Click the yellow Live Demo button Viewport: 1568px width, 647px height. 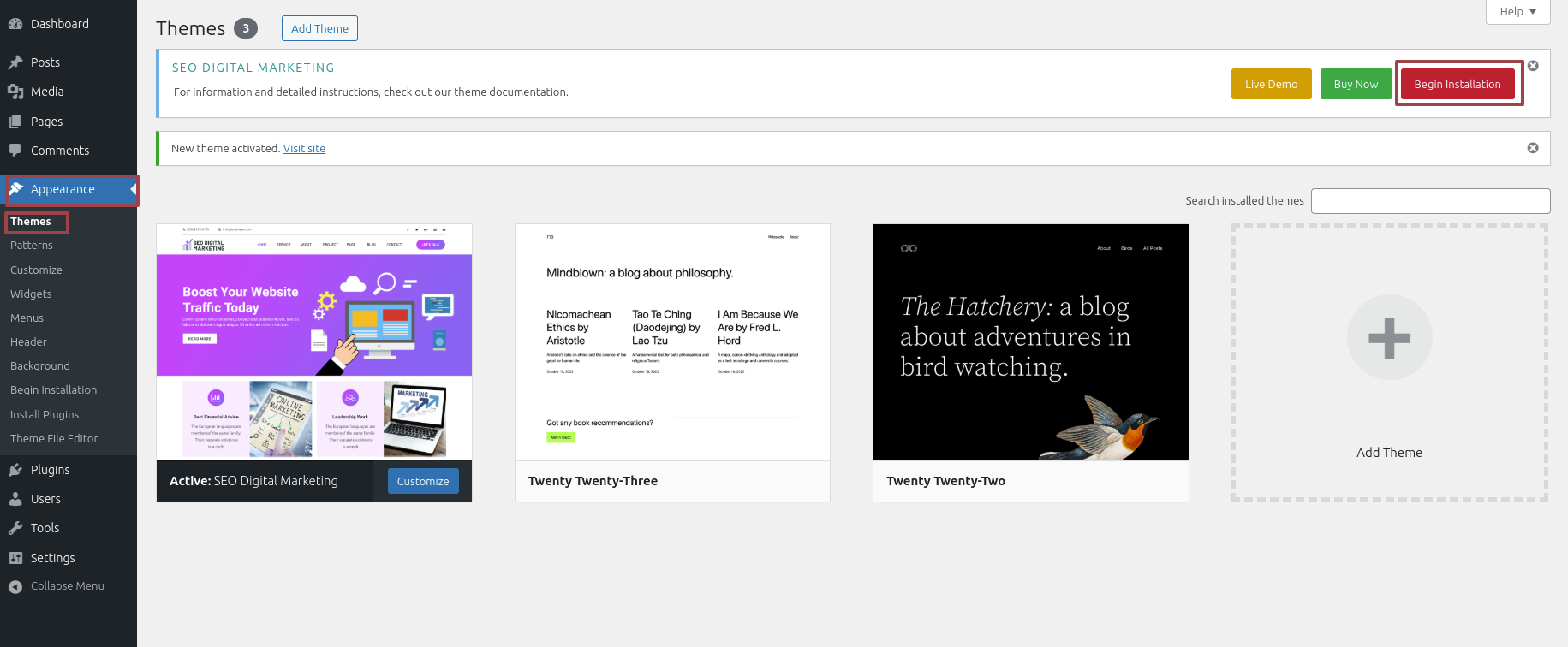(1271, 84)
